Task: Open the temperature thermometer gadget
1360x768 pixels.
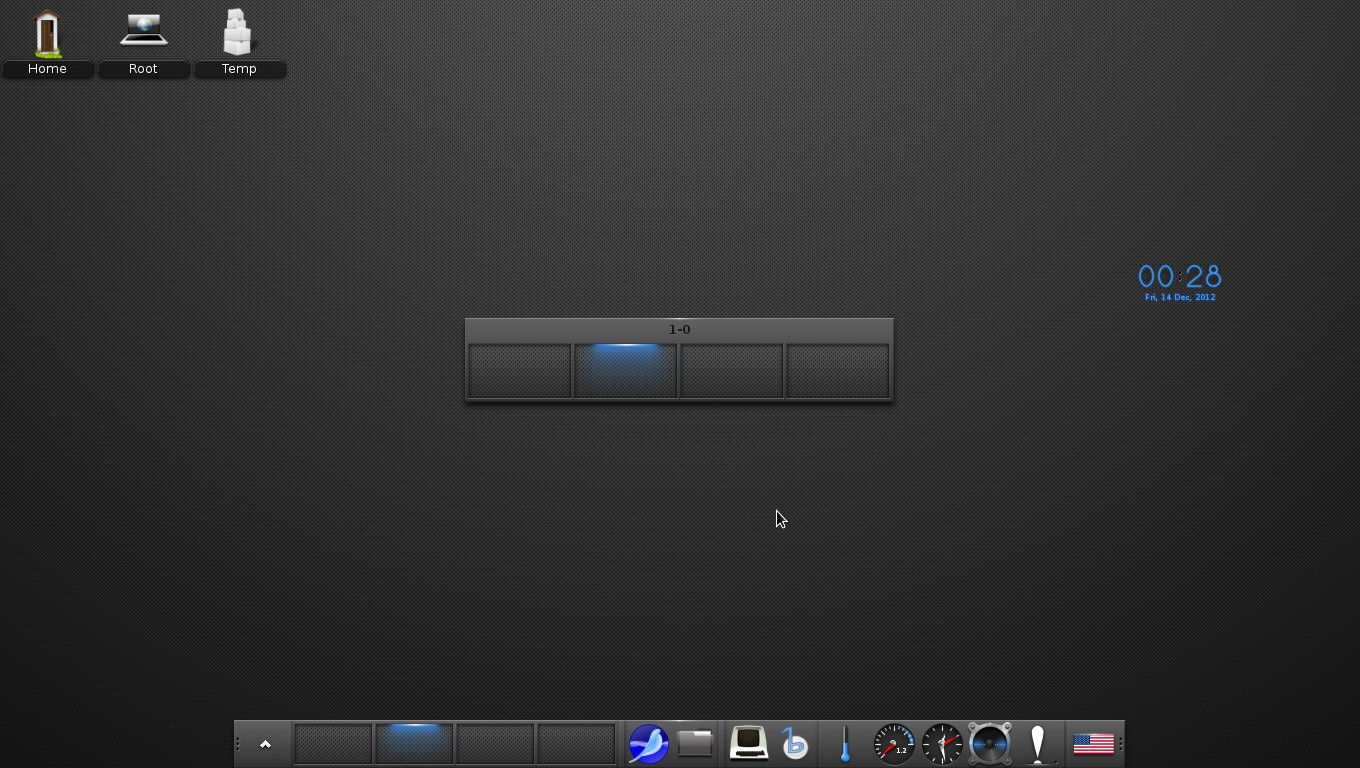Action: coord(843,743)
